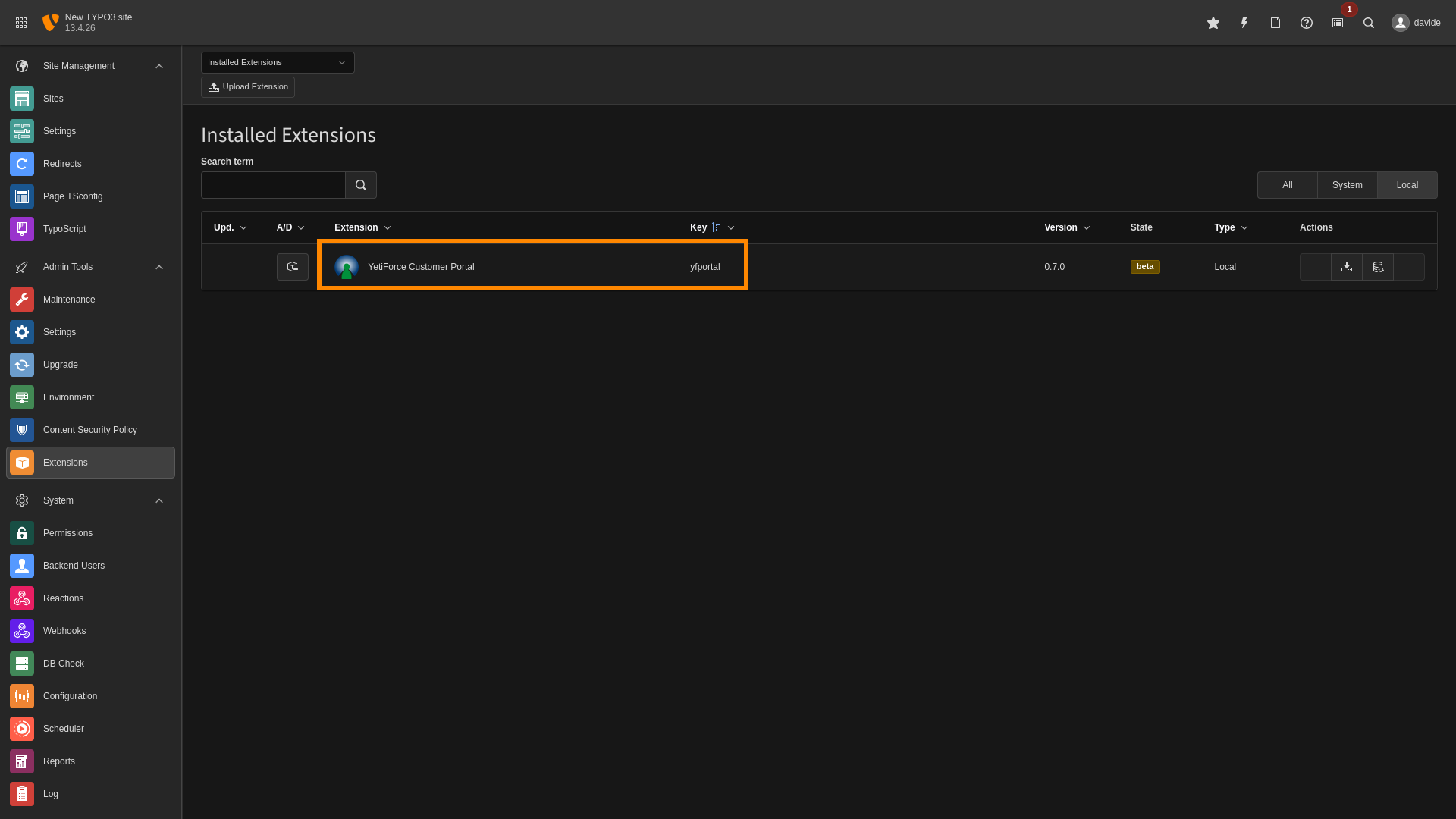Viewport: 1456px width, 819px height.
Task: Collapse the Admin Tools group
Action: coord(159,267)
